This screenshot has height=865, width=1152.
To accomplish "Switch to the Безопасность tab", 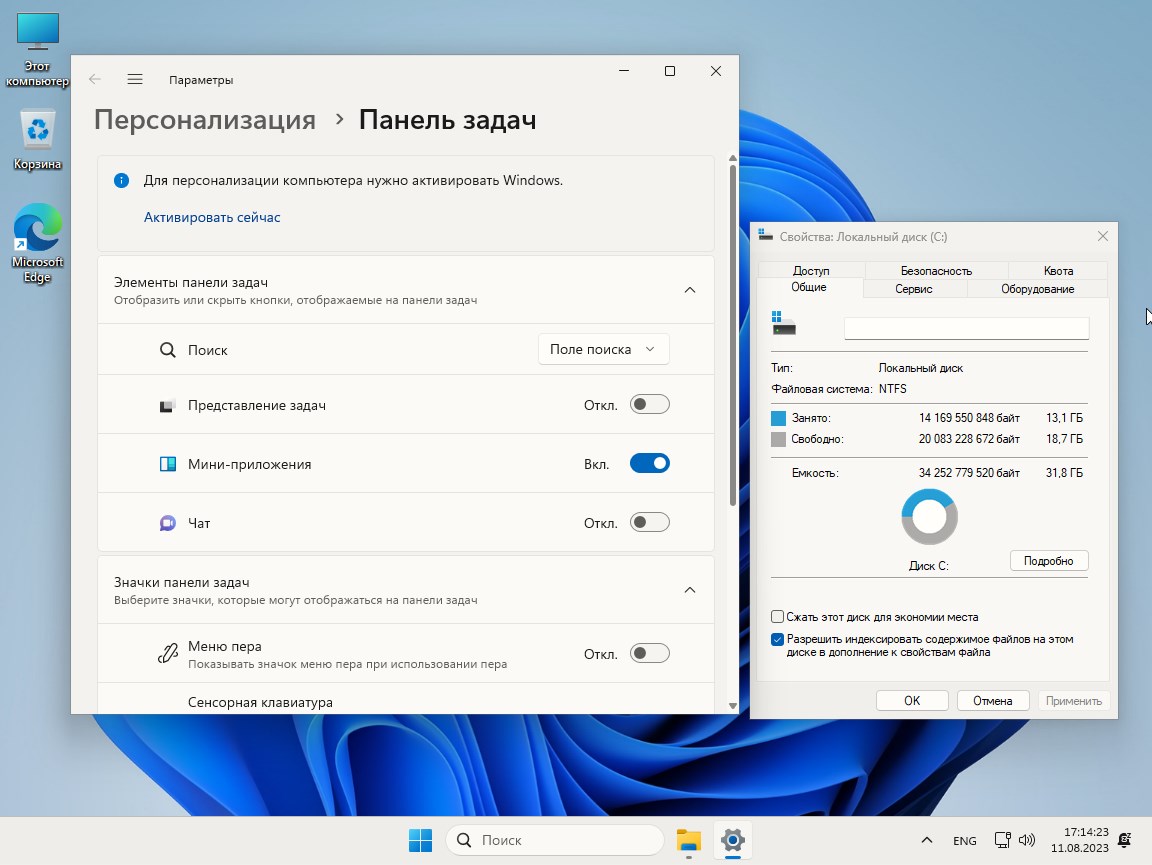I will [936, 270].
